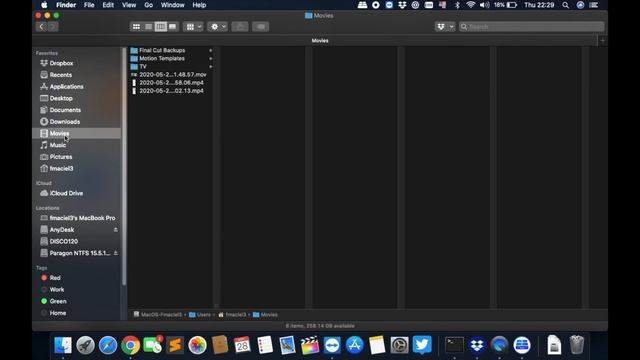Open the volume control menu

click(484, 5)
